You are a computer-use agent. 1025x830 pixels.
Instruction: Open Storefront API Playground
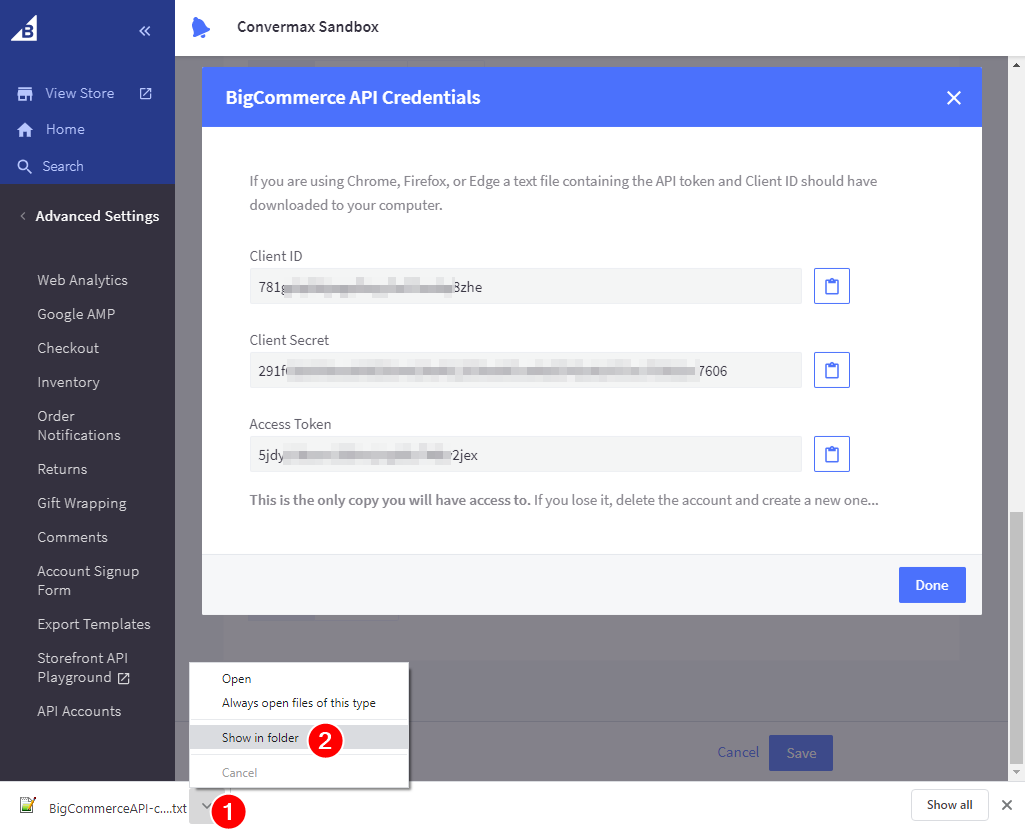[82, 667]
